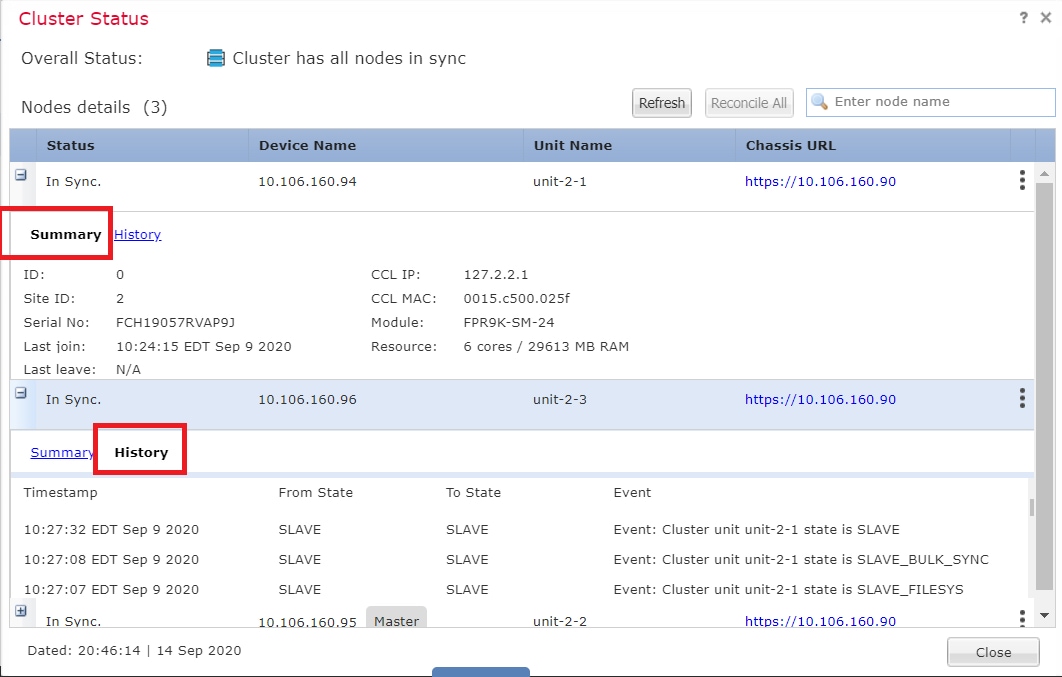
Task: Click the node list scrollbar down arrow
Action: tap(1044, 615)
